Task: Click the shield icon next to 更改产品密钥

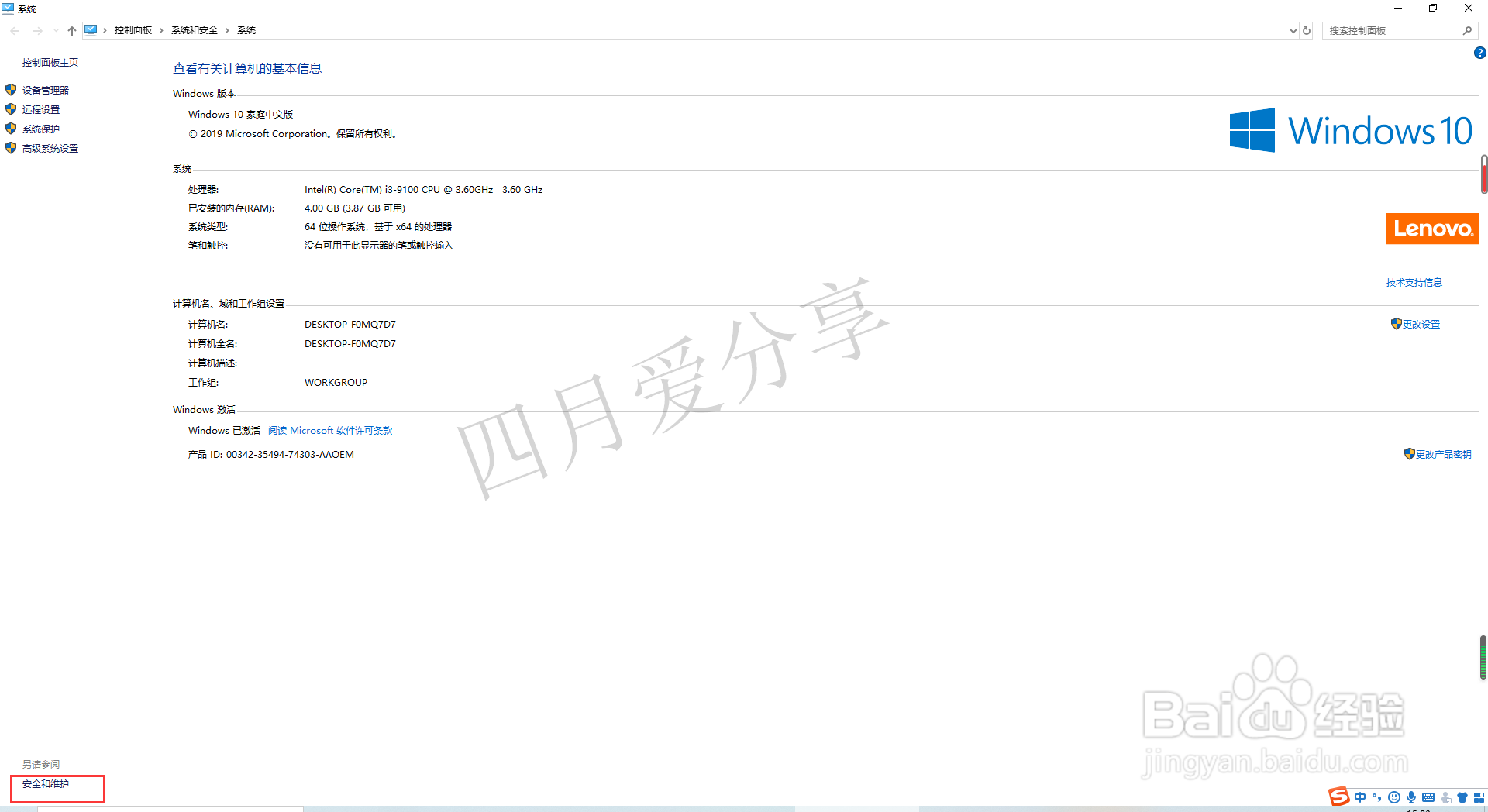Action: [x=1410, y=454]
